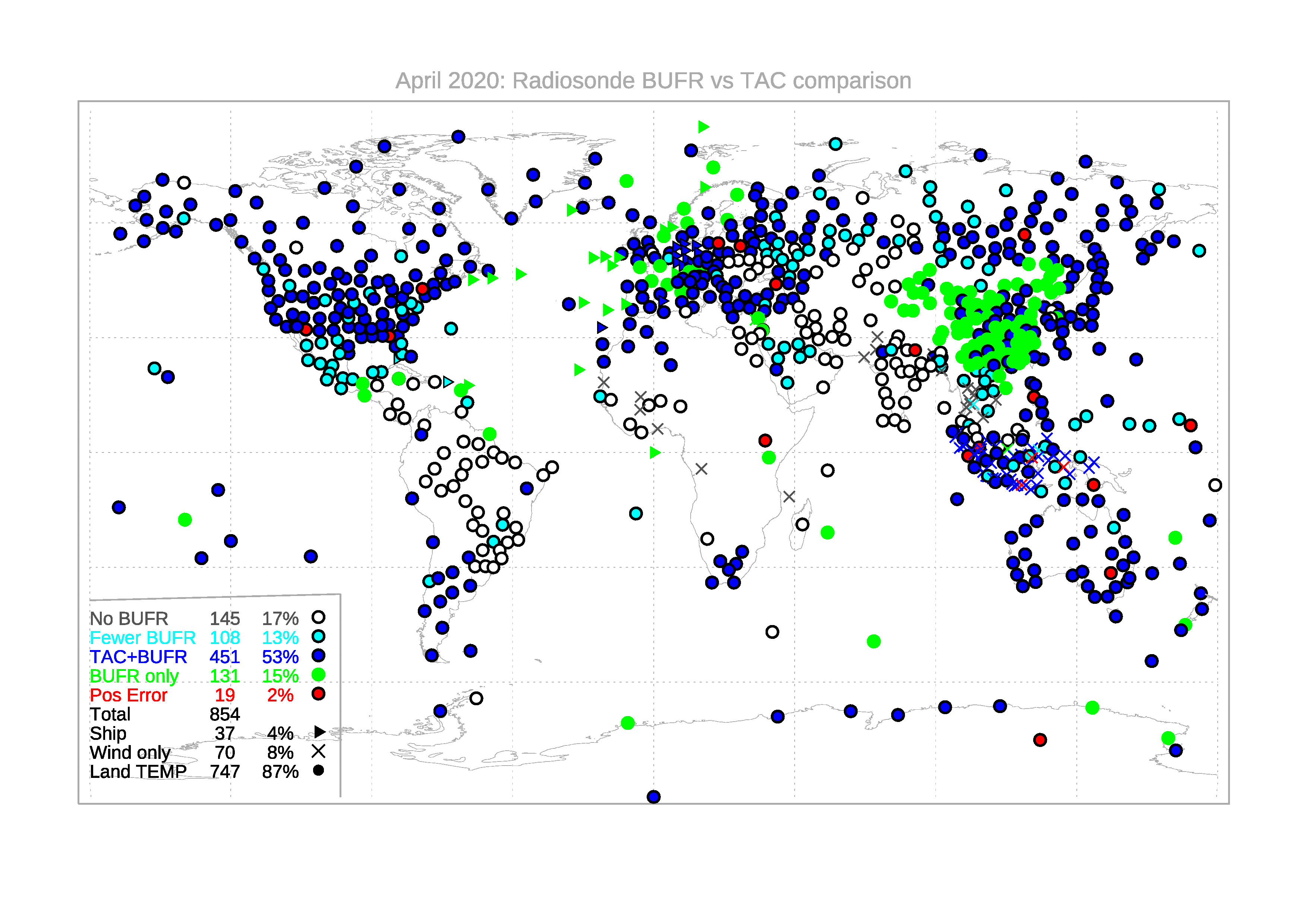Click the chart title 'April 2020: Radiosonde BUFR vs TAC comparison'
The width and height of the screenshot is (1306, 924).
(653, 81)
